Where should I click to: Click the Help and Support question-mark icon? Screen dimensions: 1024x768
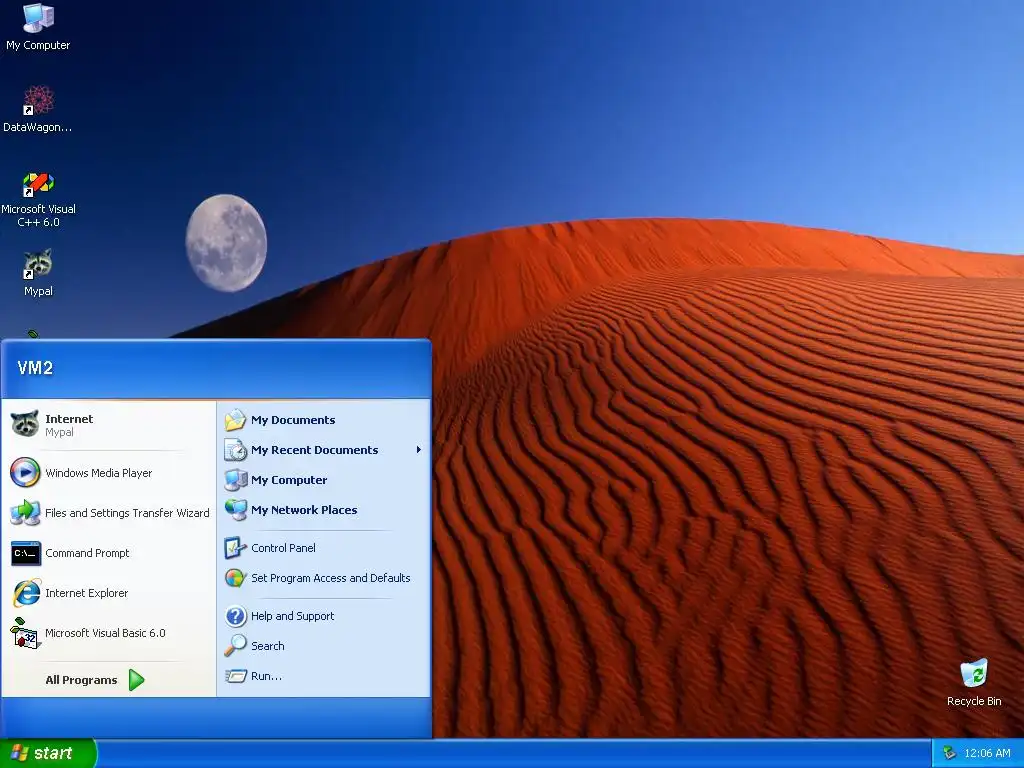click(235, 616)
